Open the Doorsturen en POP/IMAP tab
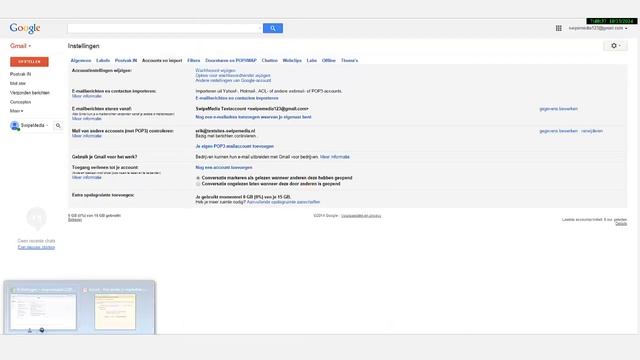Screen dimensions: 640x360 click(231, 60)
